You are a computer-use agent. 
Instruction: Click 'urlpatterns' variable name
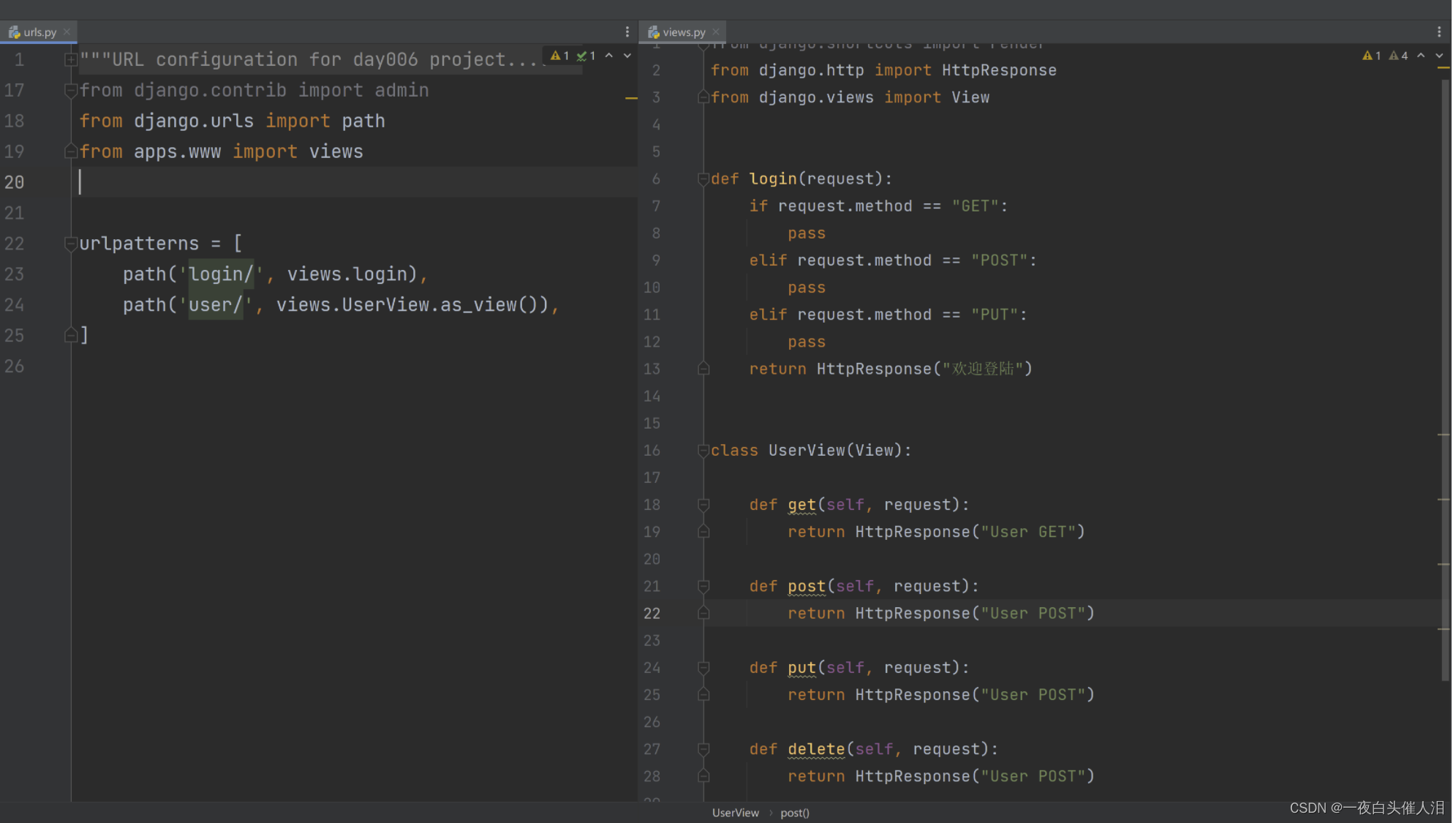click(x=139, y=243)
